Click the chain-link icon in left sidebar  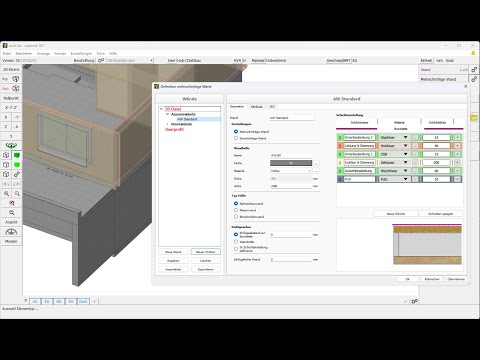(16, 174)
